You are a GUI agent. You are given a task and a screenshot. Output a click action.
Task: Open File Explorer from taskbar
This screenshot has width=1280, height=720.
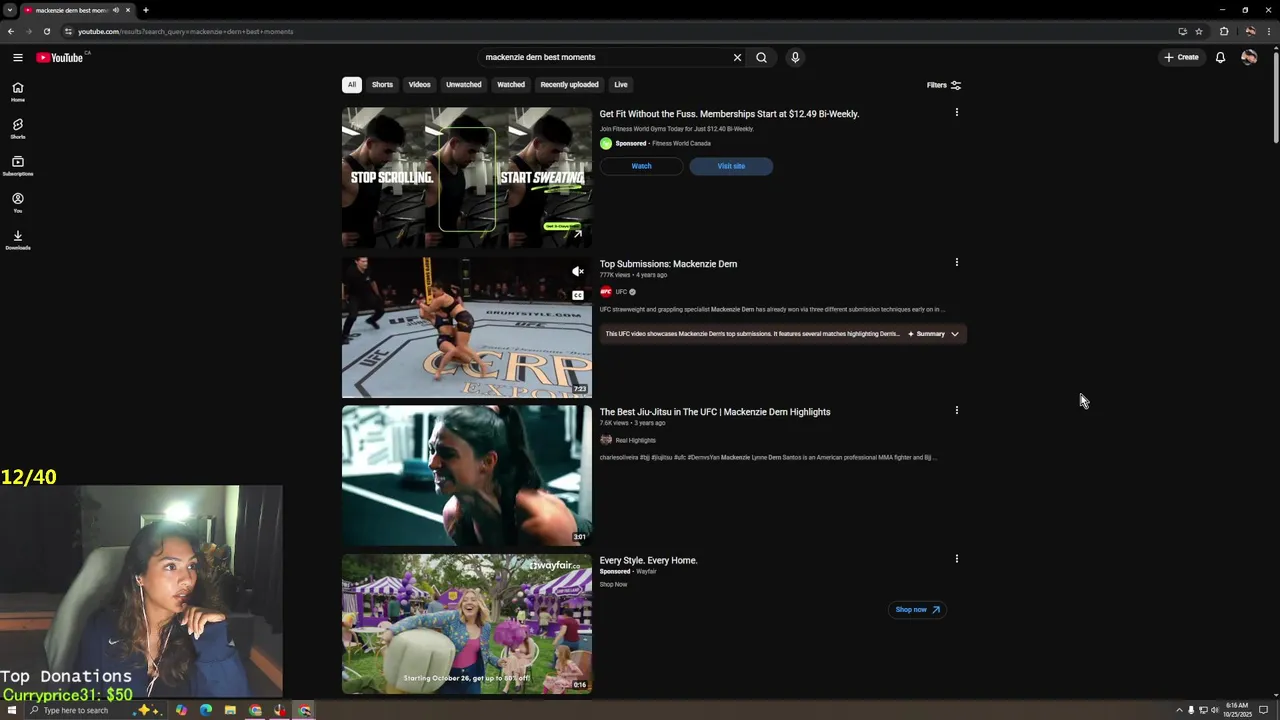[x=230, y=710]
